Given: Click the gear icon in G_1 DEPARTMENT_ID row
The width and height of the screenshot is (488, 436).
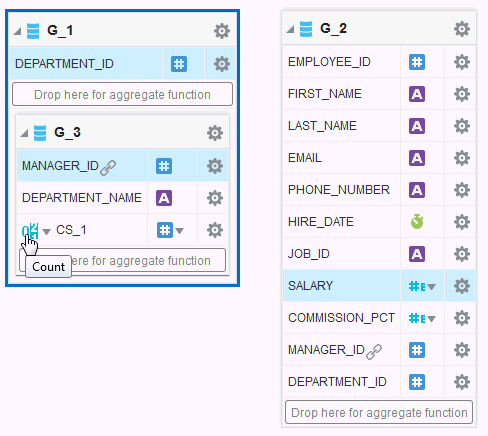Looking at the screenshot, I should tap(222, 64).
